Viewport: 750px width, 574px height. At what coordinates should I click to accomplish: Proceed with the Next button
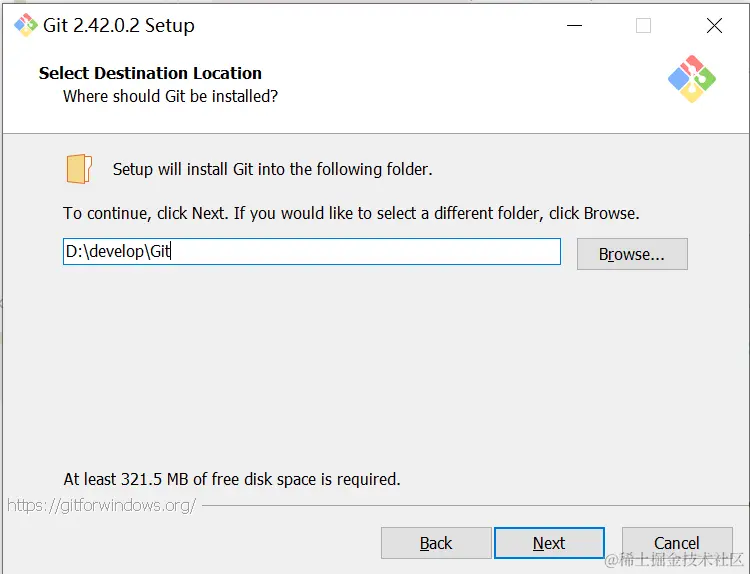point(549,543)
